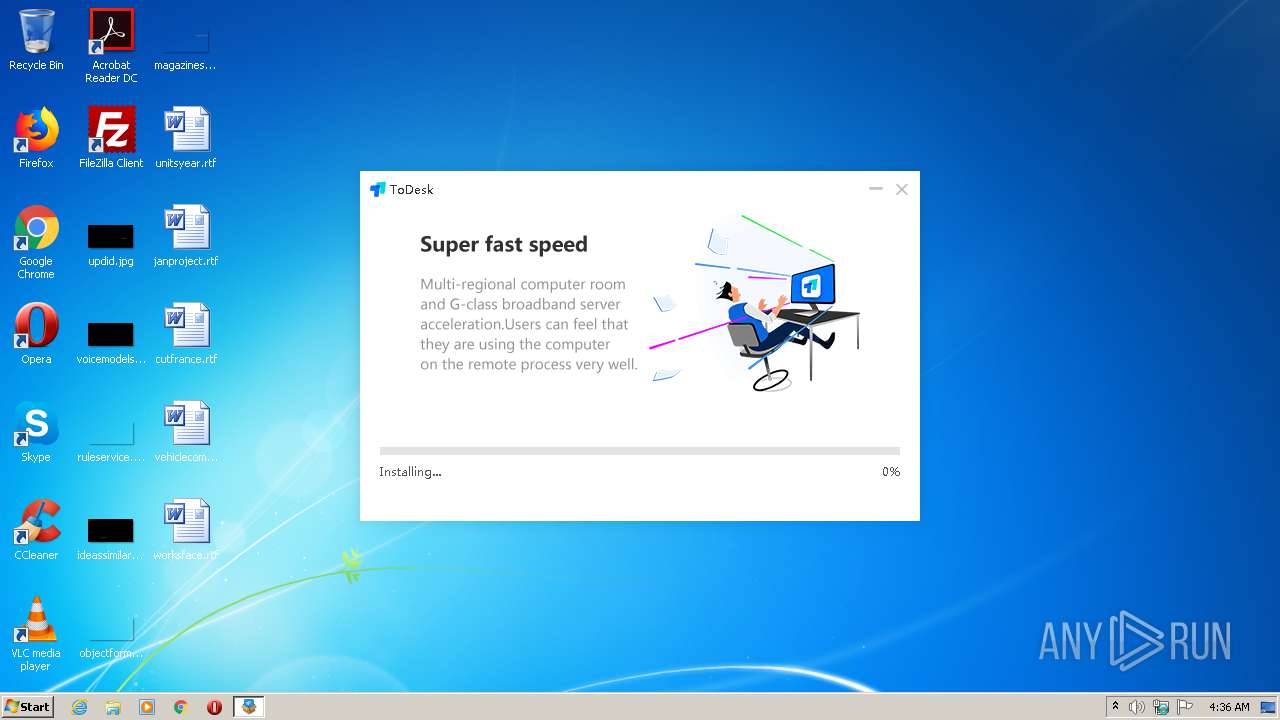Select voicemodels desktop file
This screenshot has width=1280, height=720.
[x=111, y=341]
